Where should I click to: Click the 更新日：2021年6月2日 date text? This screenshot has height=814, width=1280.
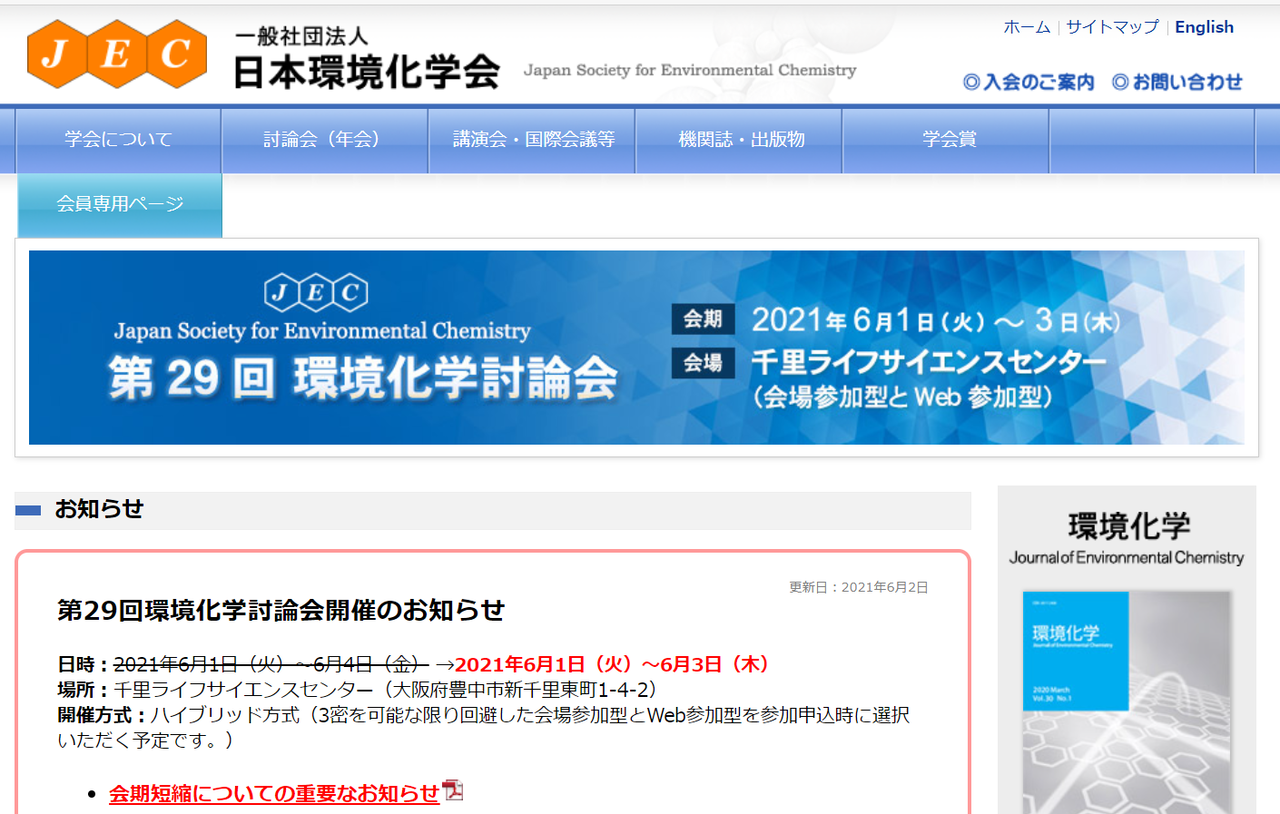pos(858,587)
